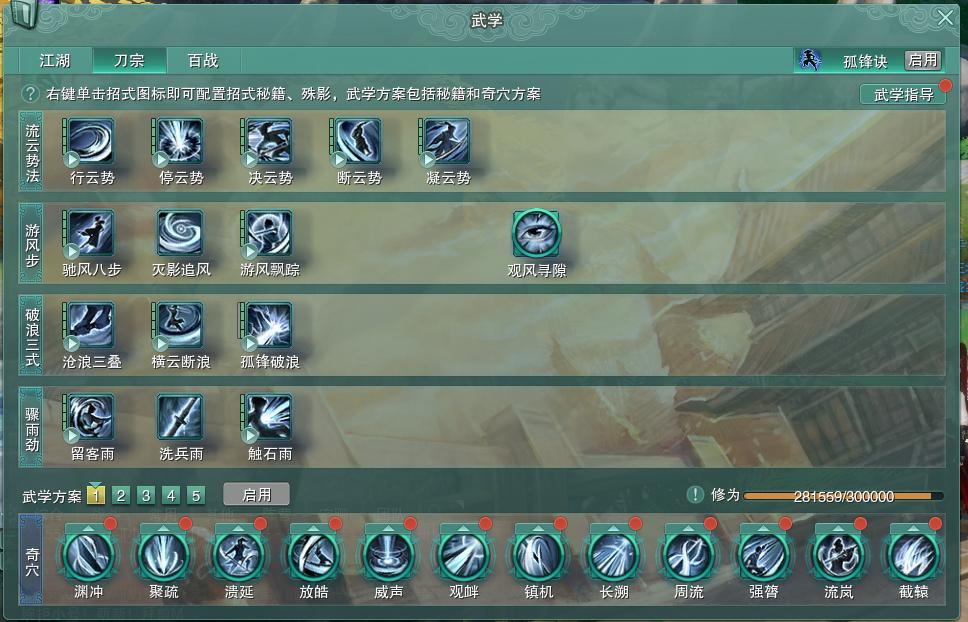Expand the 威声 acupoint slot options
Viewport: 968px width, 622px height.
388,529
